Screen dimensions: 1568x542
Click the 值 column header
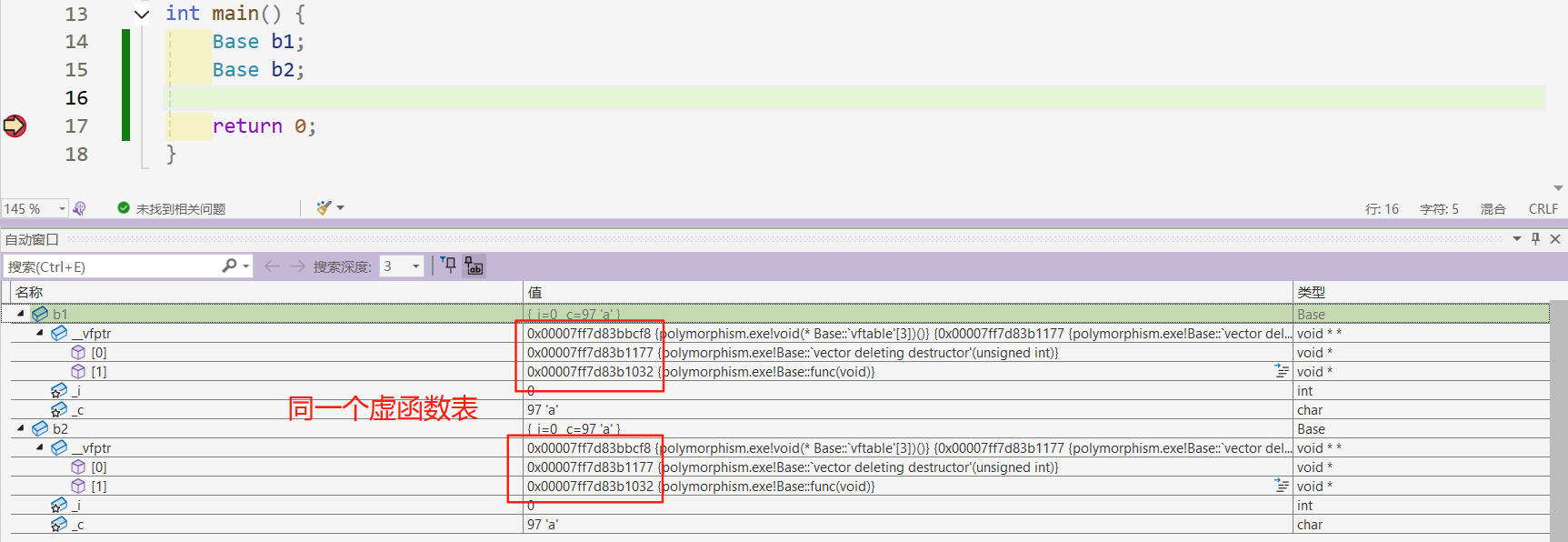click(x=908, y=292)
